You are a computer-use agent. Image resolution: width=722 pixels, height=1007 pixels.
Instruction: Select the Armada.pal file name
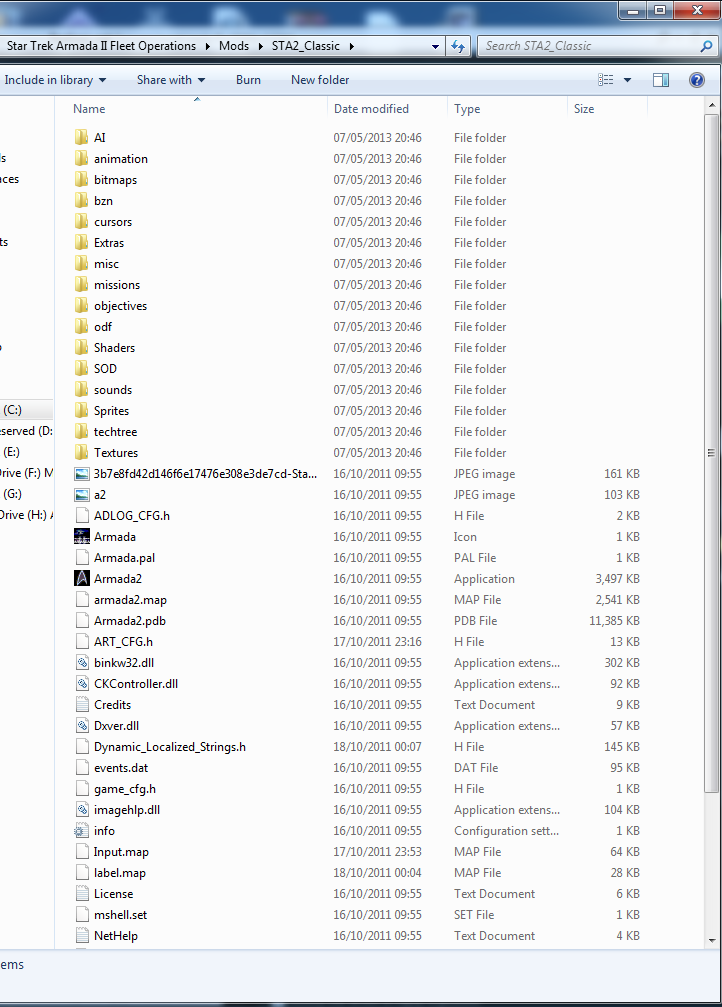coord(124,557)
